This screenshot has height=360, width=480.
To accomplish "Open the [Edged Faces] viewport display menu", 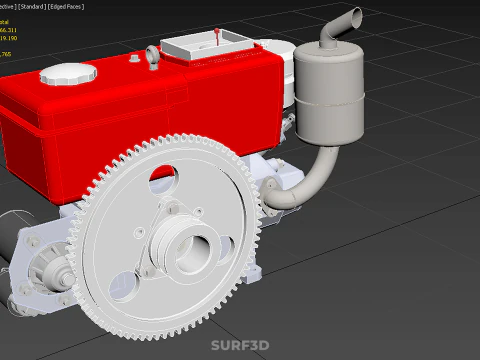I will (66, 7).
